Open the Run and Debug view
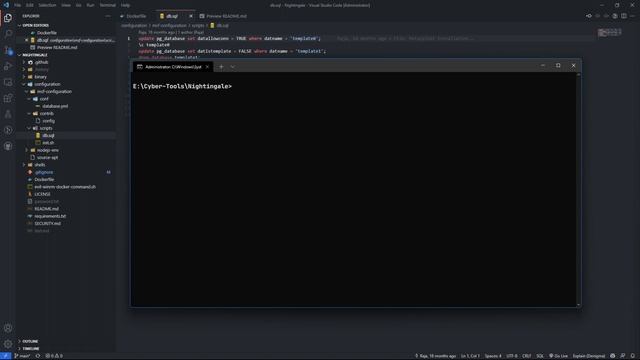The image size is (640, 360). (x=8, y=66)
